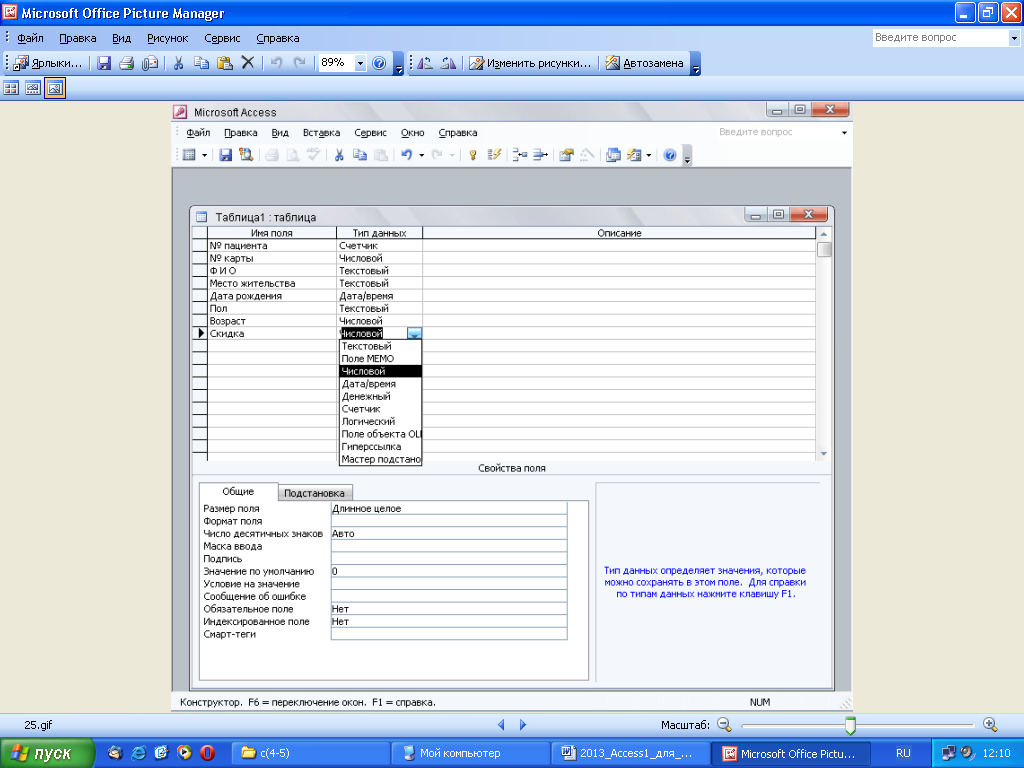Open Picture Manager Файл menu
This screenshot has height=768, width=1024.
point(30,38)
